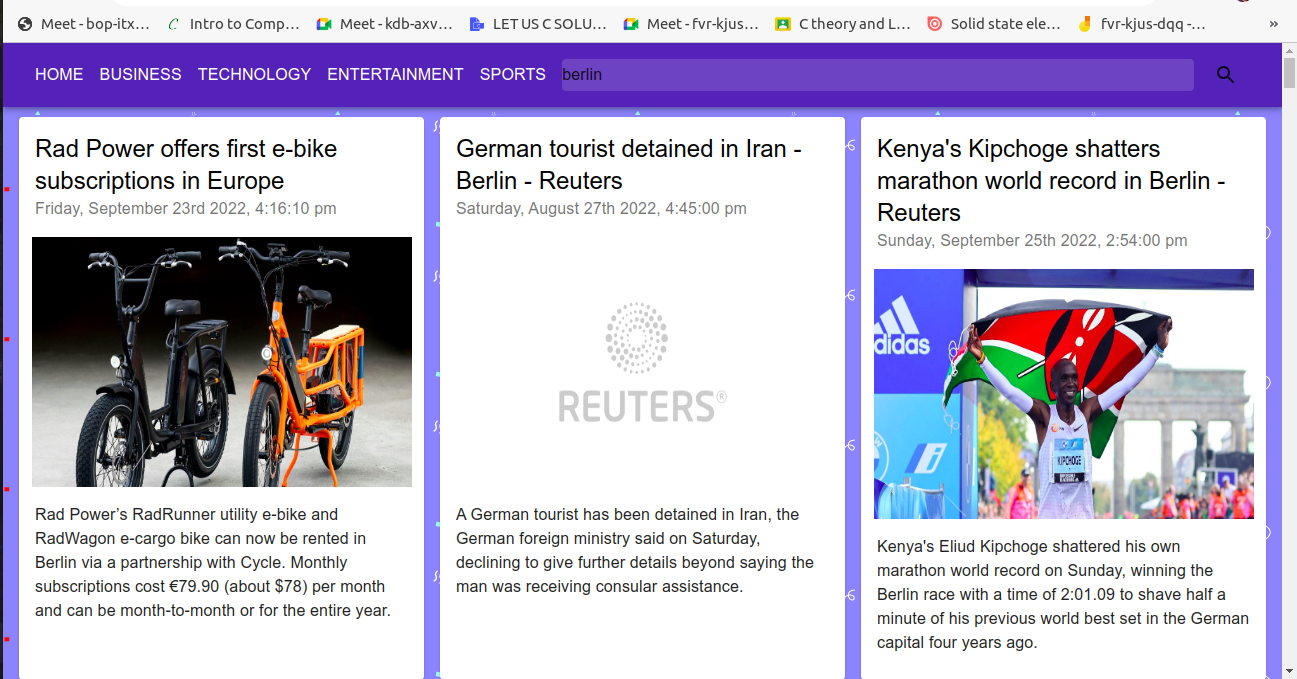This screenshot has height=679, width=1297.
Task: Click the Classroom icon beside 'C theory and L'
Action: (783, 24)
